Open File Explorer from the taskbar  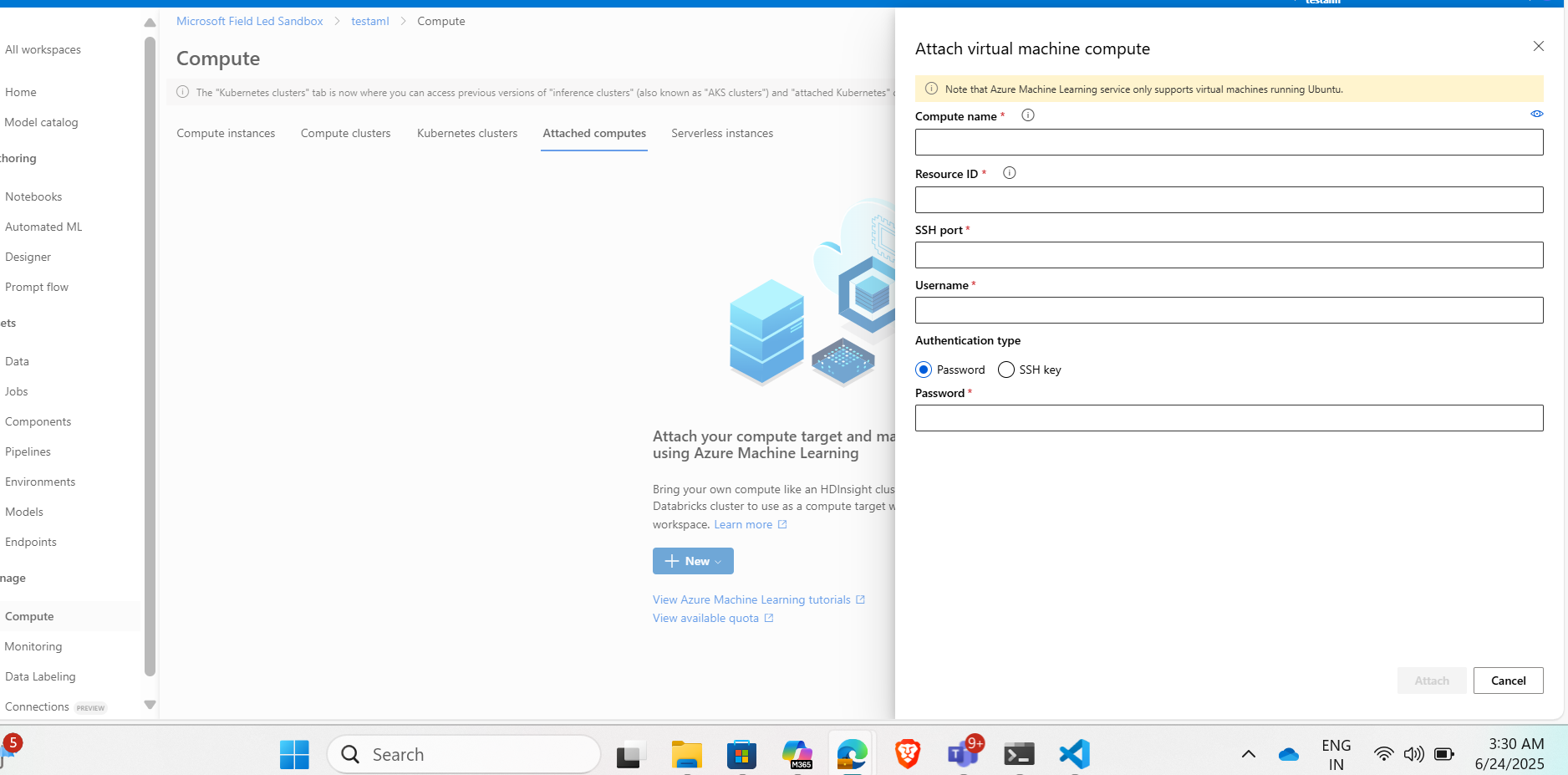point(686,755)
